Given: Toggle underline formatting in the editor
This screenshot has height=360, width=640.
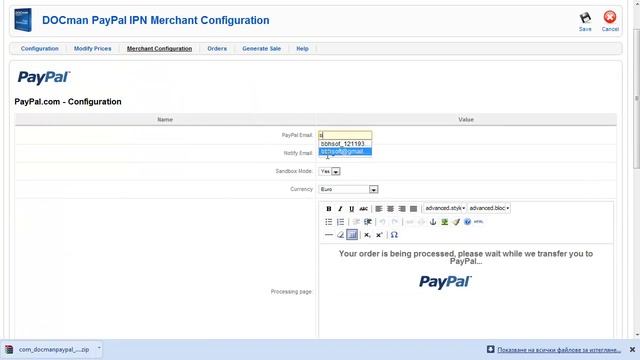Looking at the screenshot, I should (x=351, y=209).
